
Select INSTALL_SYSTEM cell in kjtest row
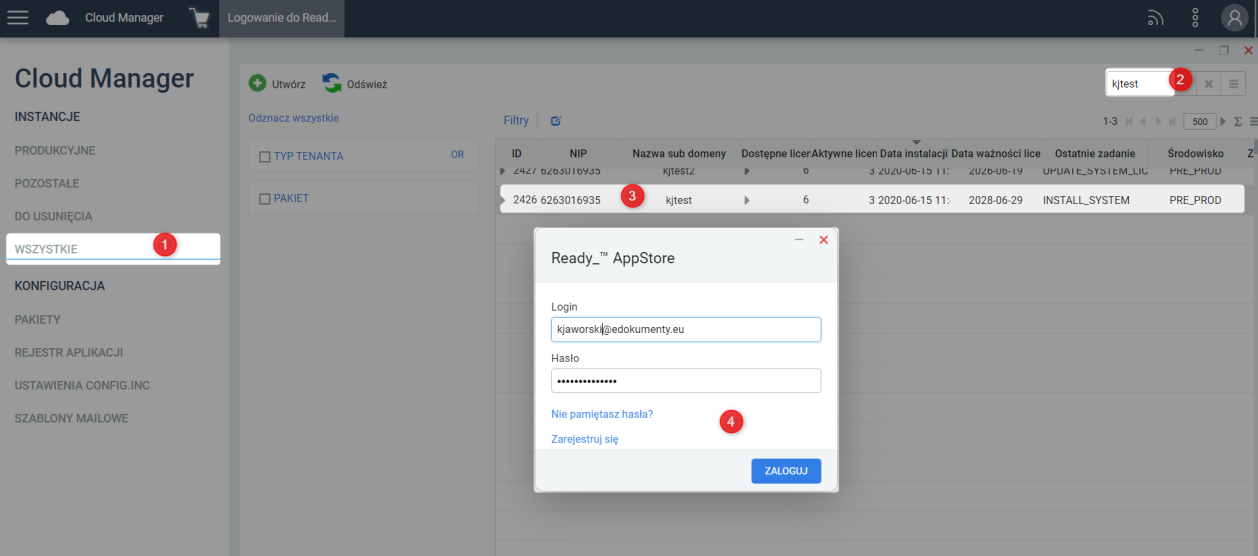[1086, 200]
